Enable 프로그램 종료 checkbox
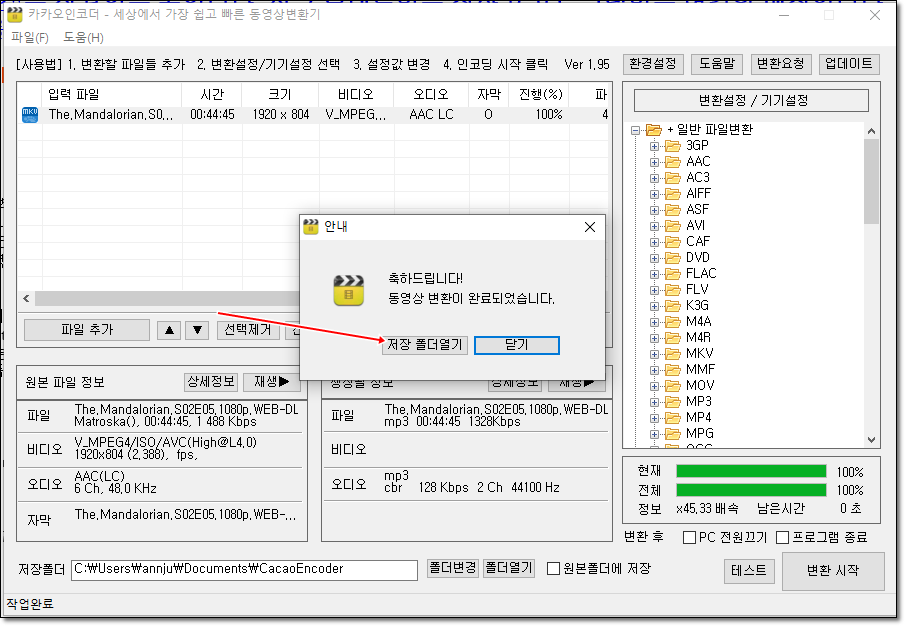This screenshot has width=905, height=626. click(783, 538)
